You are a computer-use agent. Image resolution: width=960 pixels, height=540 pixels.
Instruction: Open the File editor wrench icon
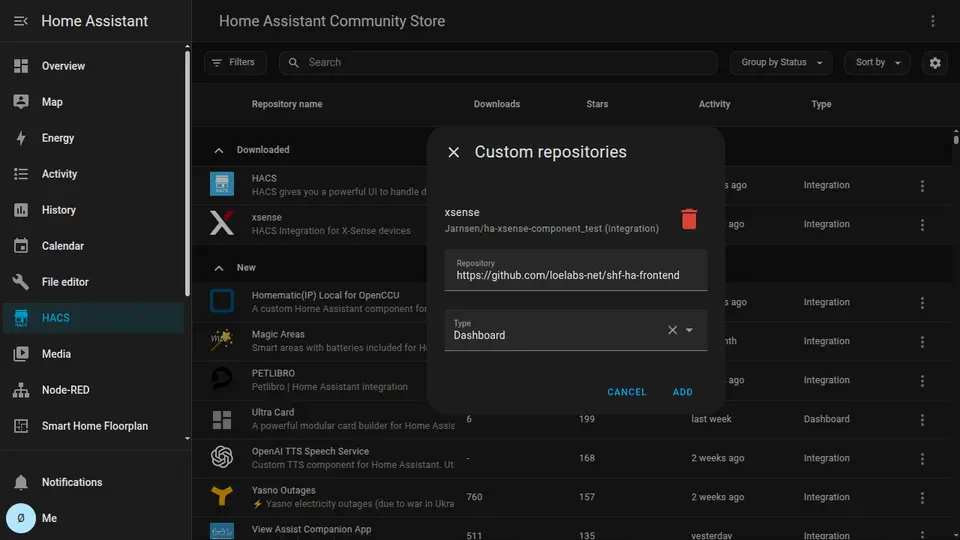21,282
